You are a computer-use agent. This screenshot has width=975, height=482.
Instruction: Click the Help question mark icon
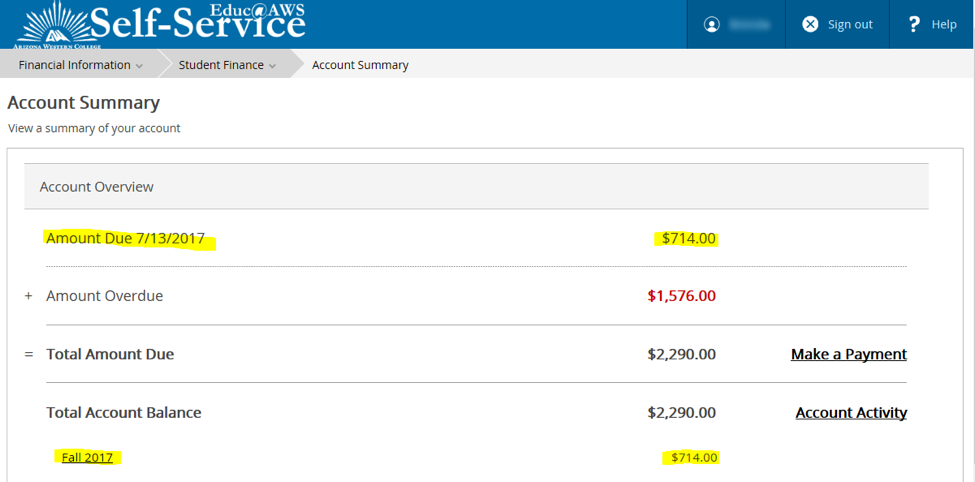(x=913, y=24)
